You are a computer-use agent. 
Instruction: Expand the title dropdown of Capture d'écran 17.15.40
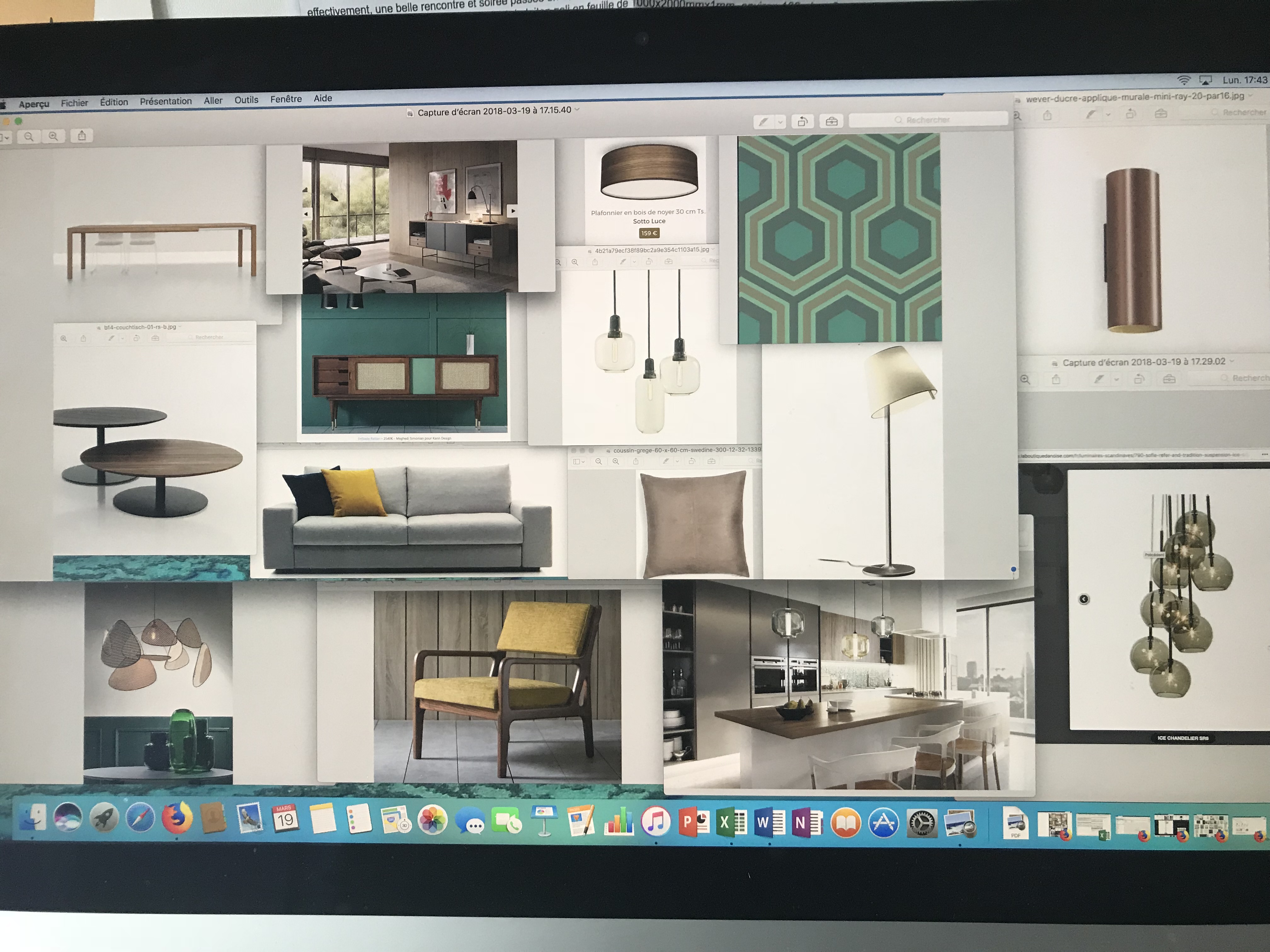[x=578, y=109]
